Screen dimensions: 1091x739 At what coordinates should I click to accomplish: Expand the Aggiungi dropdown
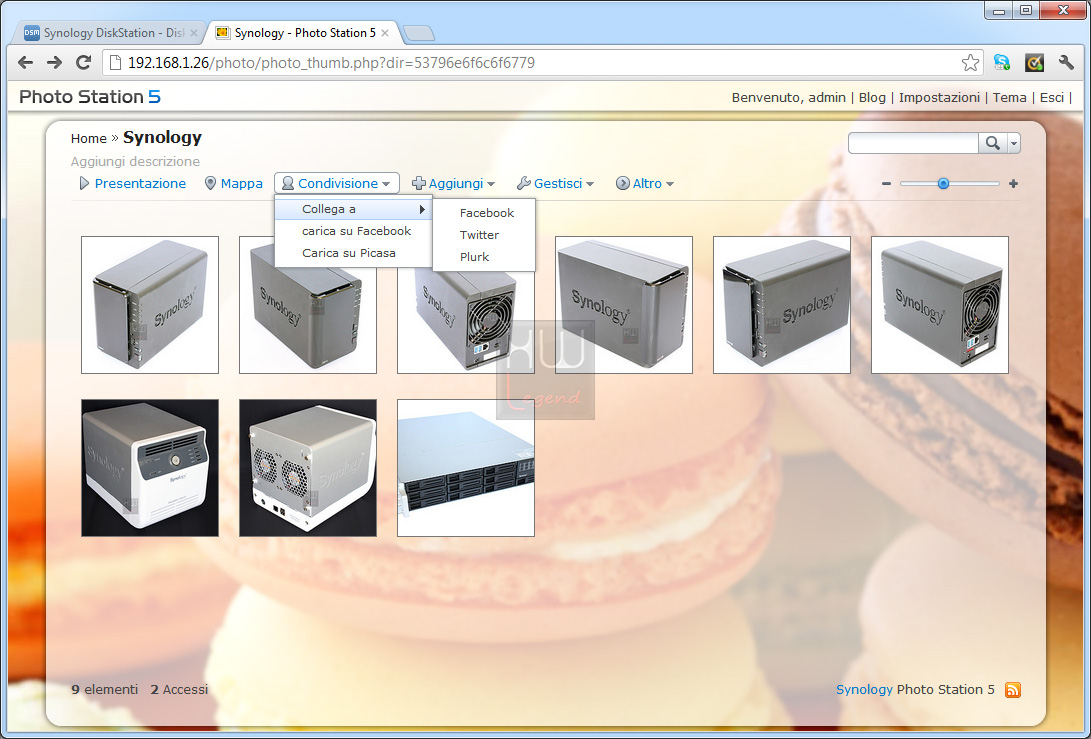coord(454,184)
